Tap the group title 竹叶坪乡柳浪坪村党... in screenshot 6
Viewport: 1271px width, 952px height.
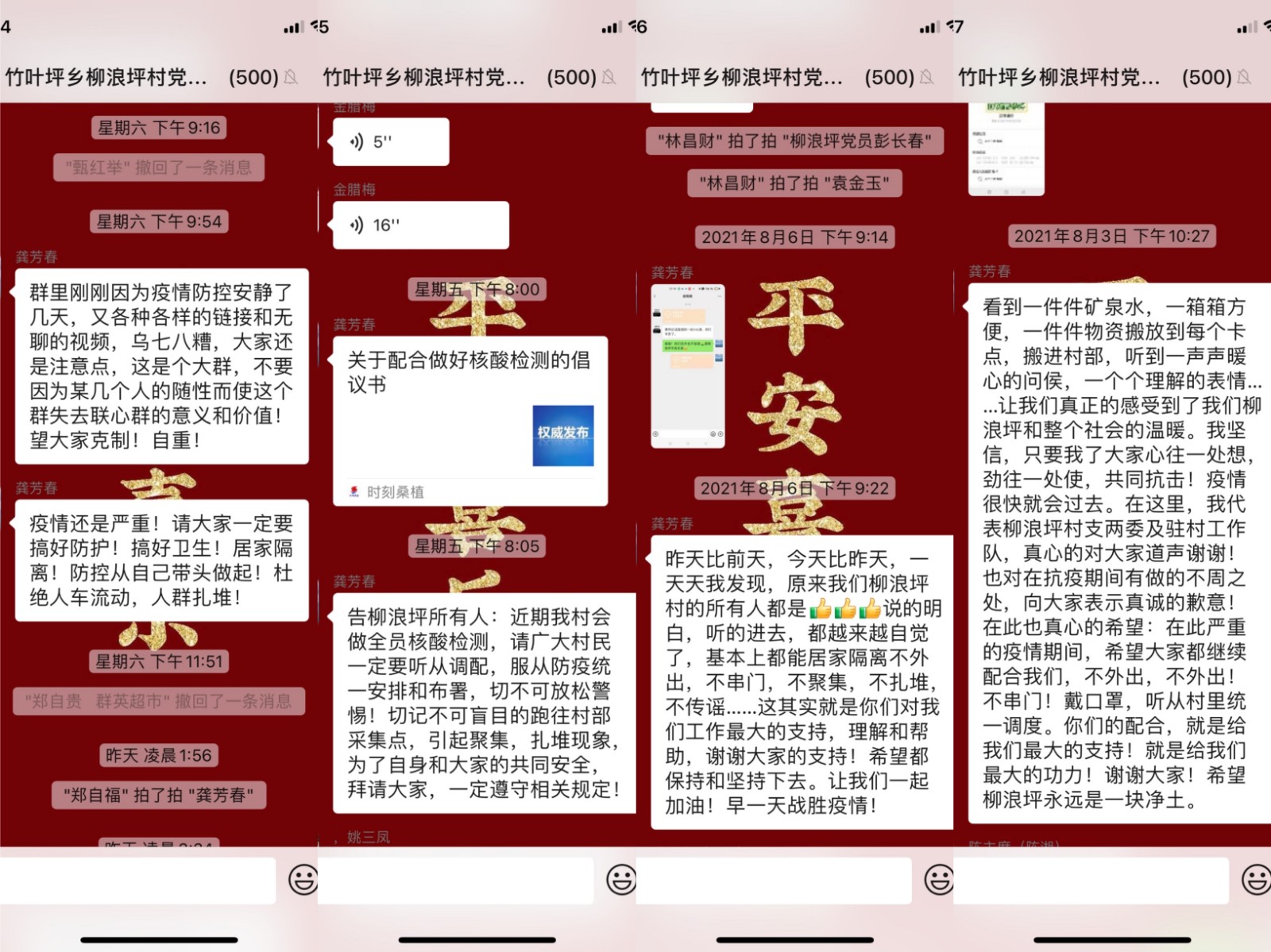coord(741,77)
